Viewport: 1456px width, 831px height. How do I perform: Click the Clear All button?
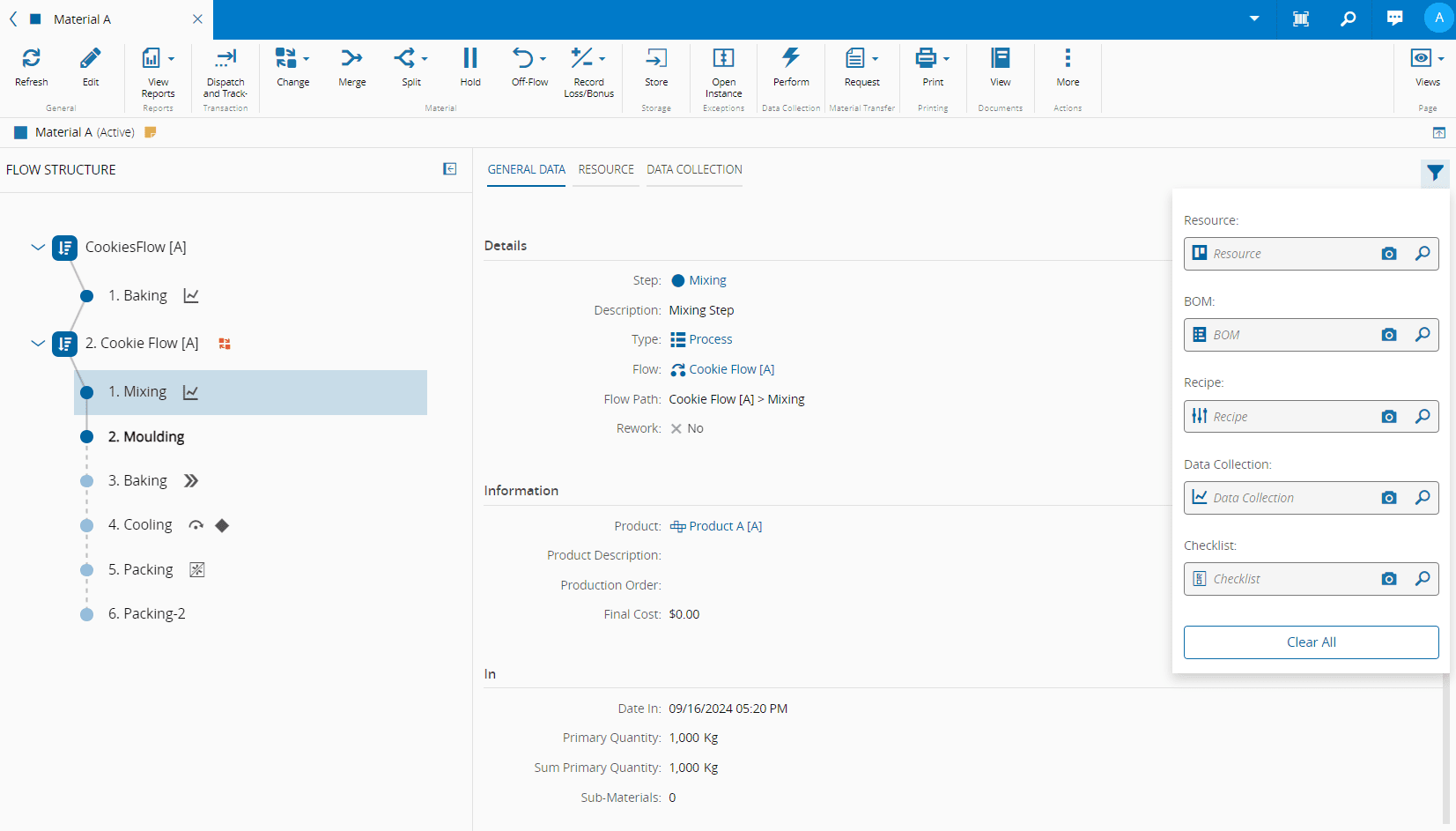tap(1311, 642)
